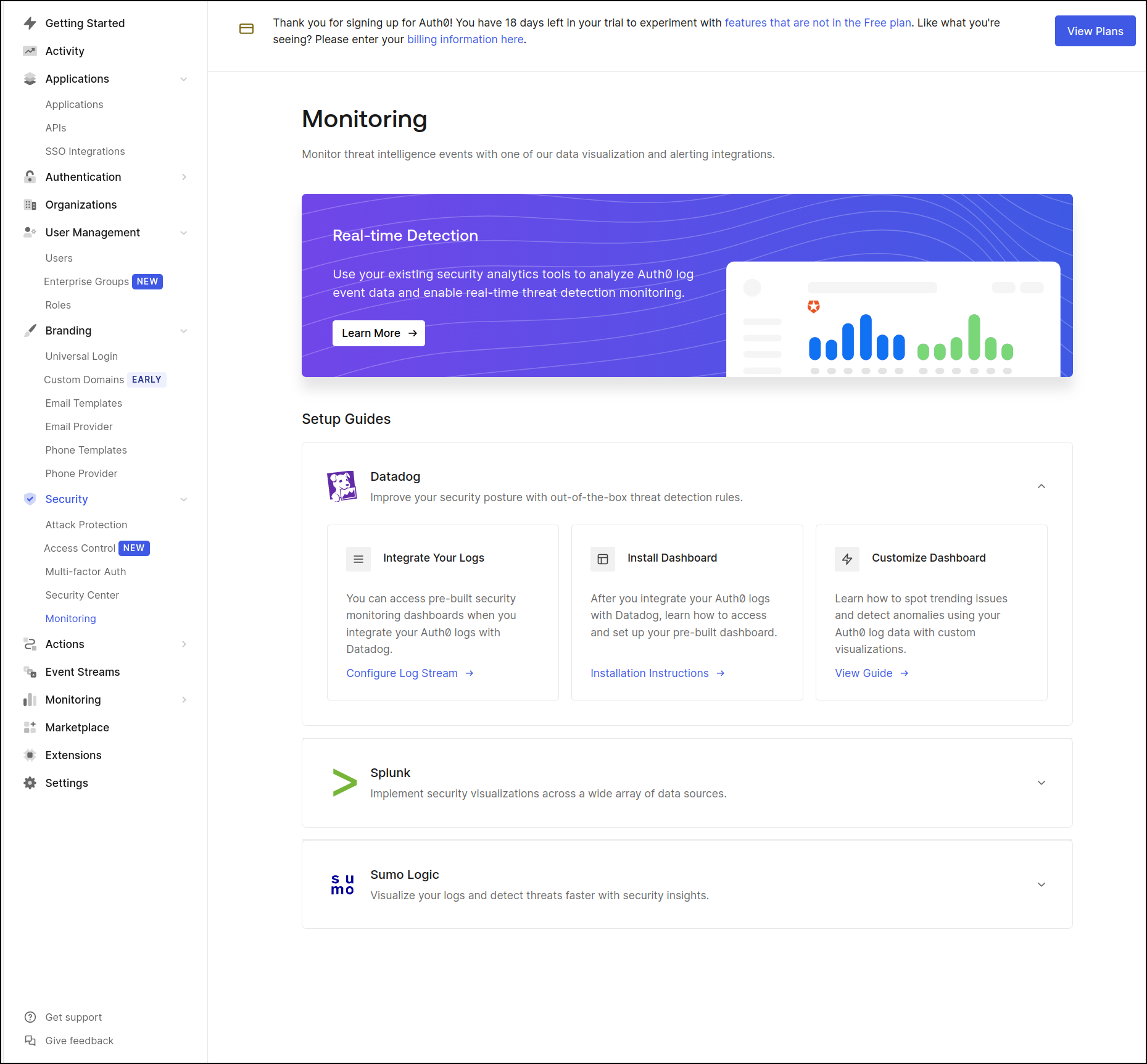1147x1064 pixels.
Task: Click the Settings gear icon
Action: 30,783
